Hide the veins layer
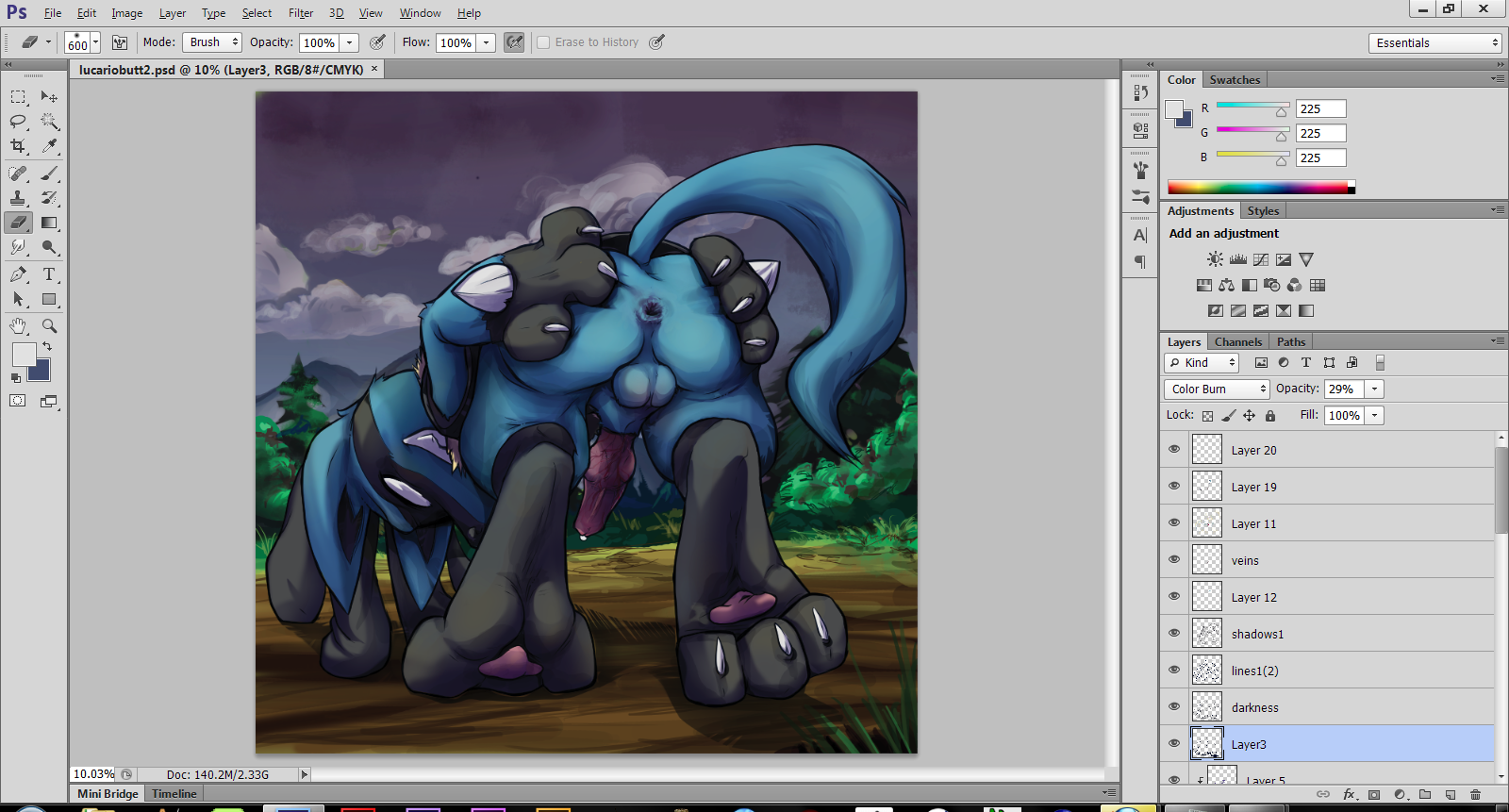The height and width of the screenshot is (812, 1509). click(x=1174, y=559)
